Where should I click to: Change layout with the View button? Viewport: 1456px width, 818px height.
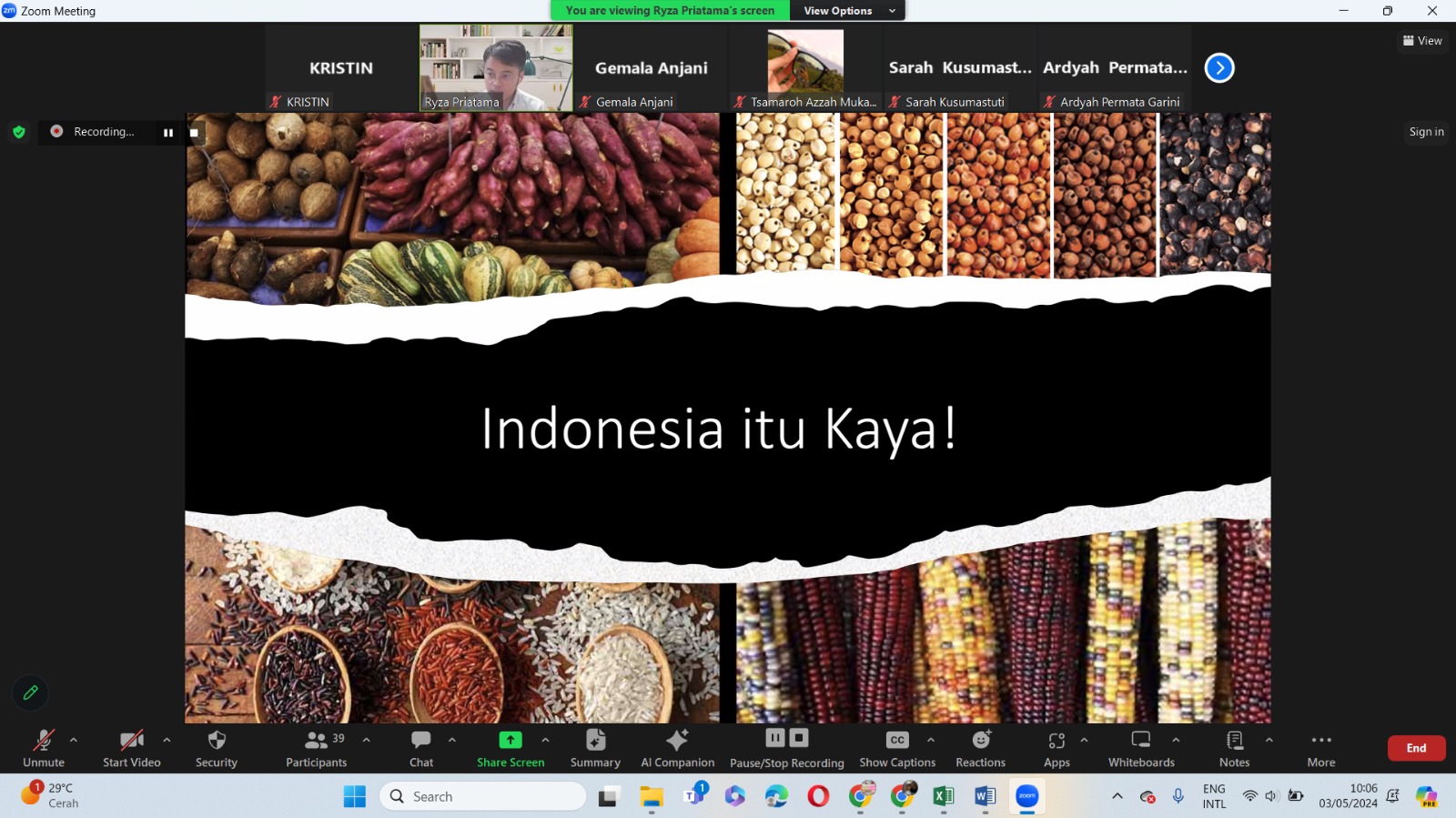tap(1422, 41)
